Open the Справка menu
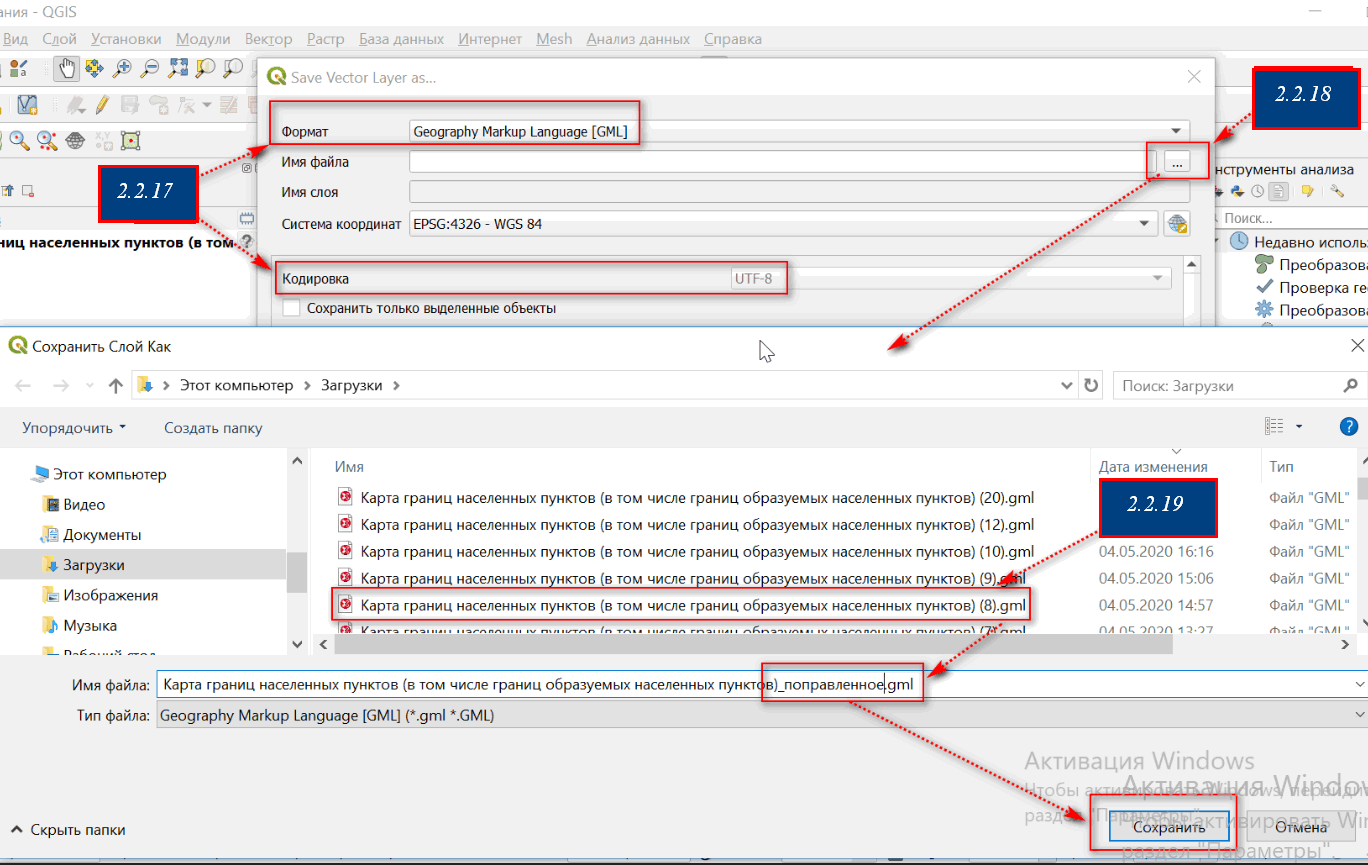Viewport: 1368px width, 865px height. tap(732, 39)
